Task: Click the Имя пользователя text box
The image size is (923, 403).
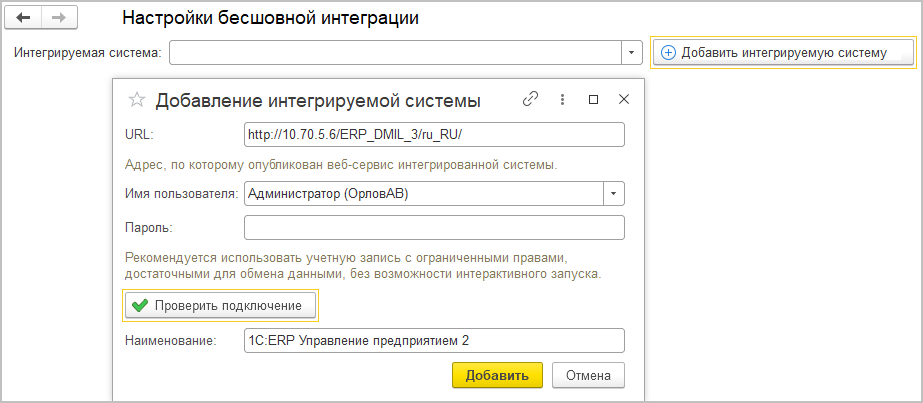Action: coord(423,194)
